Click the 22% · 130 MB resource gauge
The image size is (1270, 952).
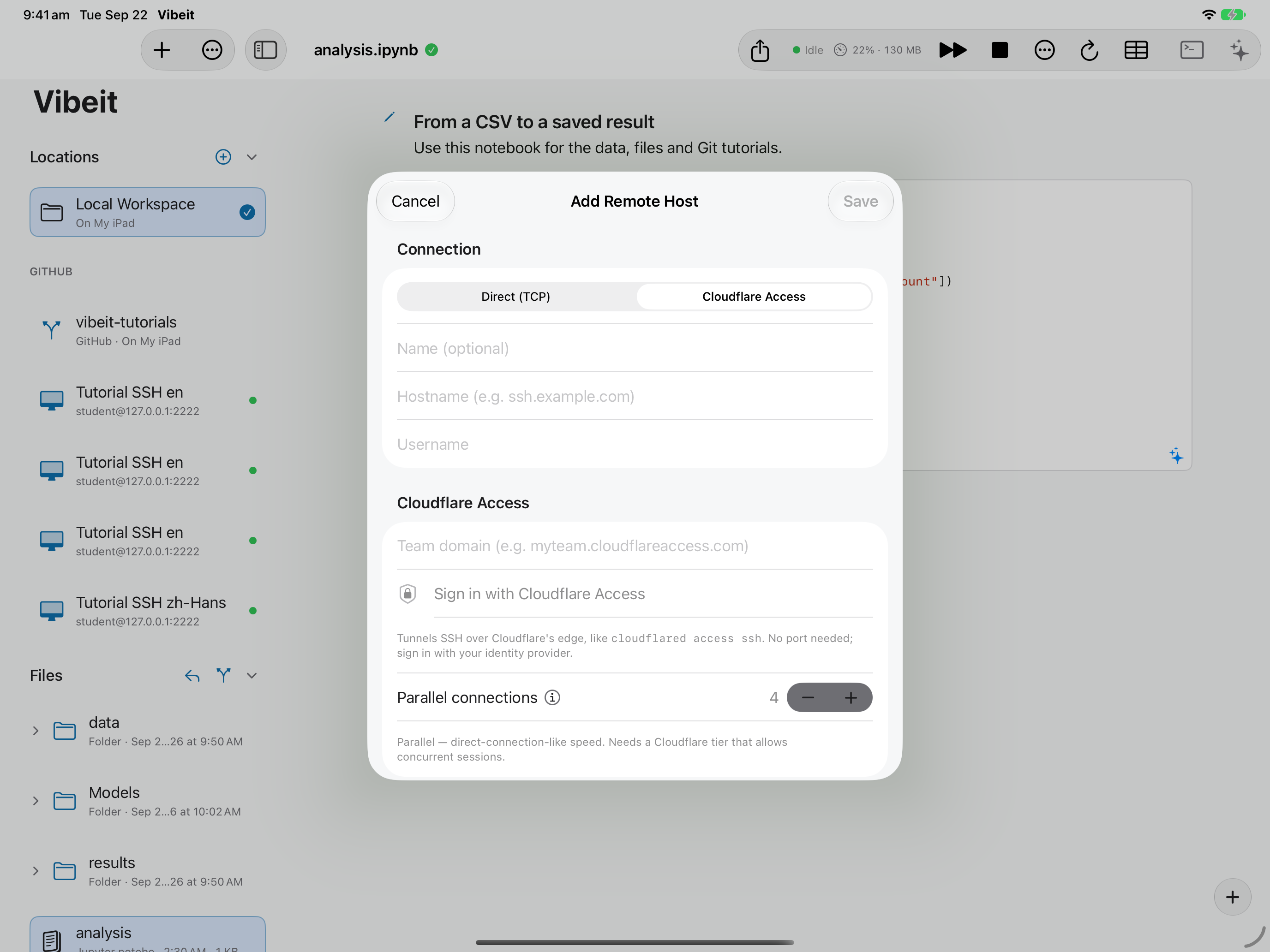pos(877,50)
